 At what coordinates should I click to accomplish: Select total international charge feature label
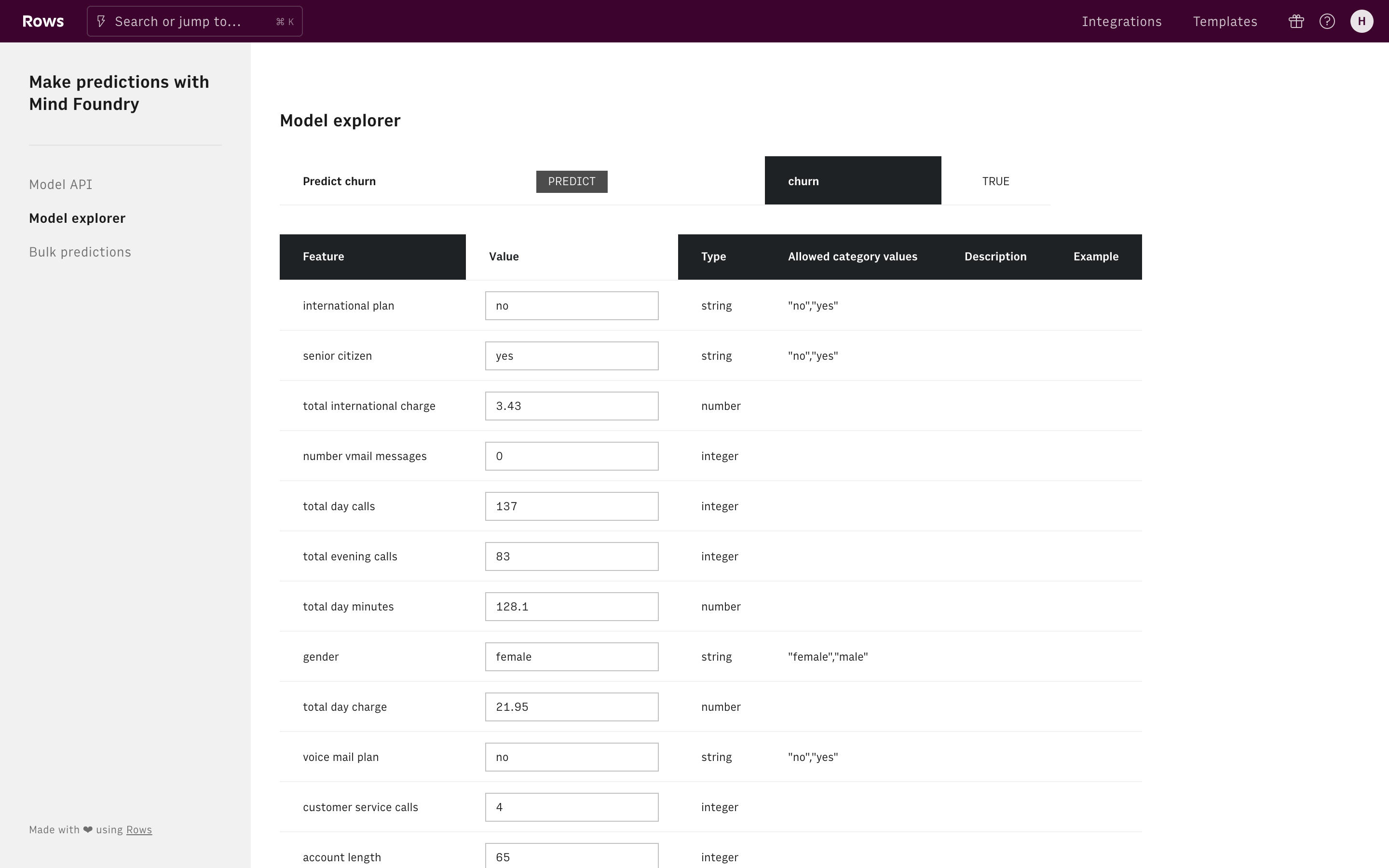pos(369,406)
